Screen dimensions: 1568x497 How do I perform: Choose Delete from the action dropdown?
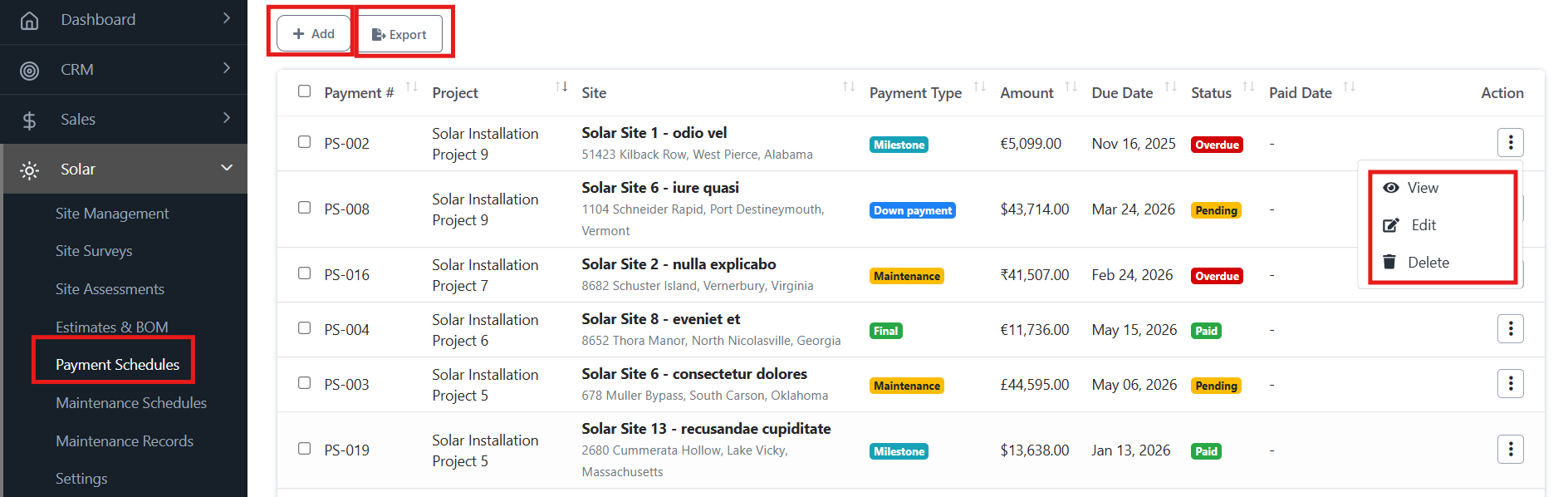coord(1428,263)
